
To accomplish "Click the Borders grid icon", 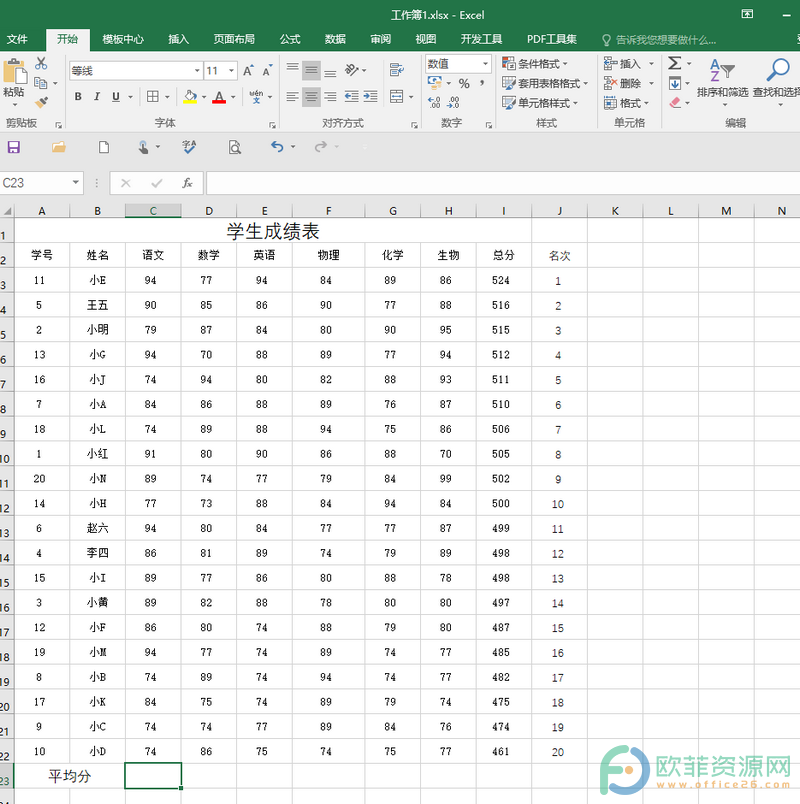I will click(153, 96).
